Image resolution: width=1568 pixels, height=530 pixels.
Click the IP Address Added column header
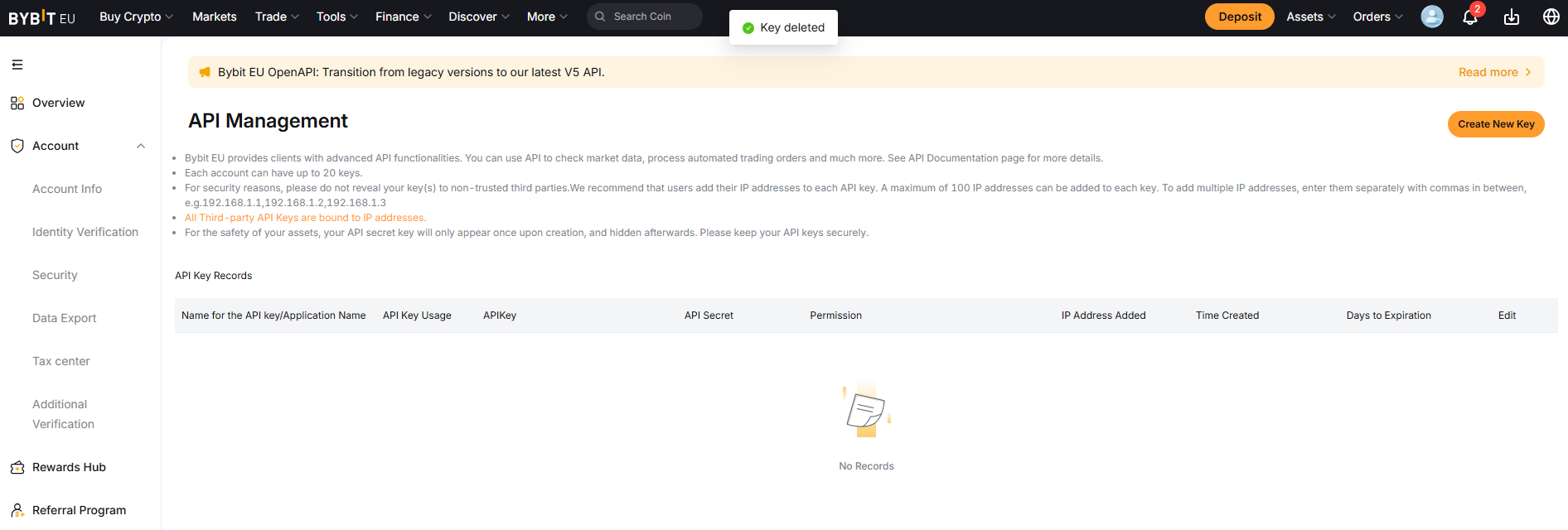[x=1103, y=316]
